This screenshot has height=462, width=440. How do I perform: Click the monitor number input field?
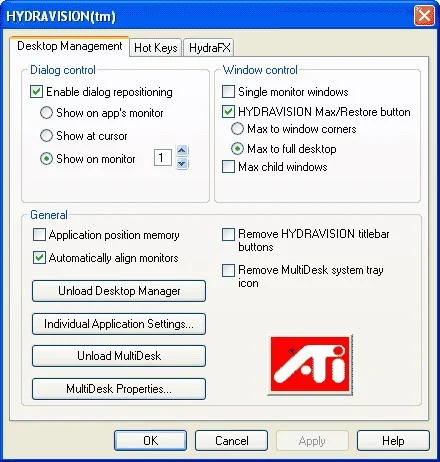click(163, 157)
